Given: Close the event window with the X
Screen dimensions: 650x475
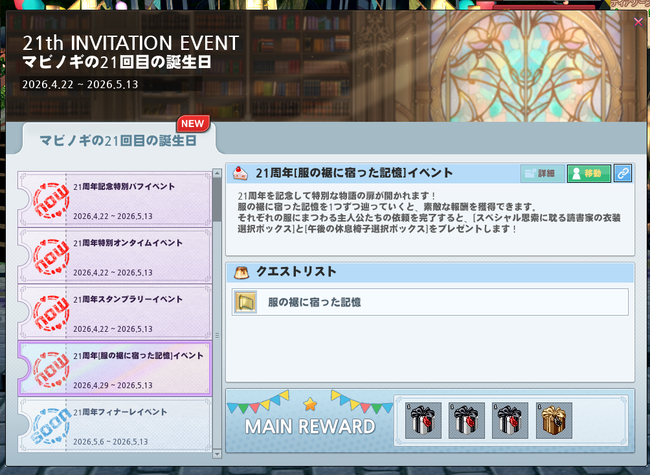Looking at the screenshot, I should click(638, 22).
